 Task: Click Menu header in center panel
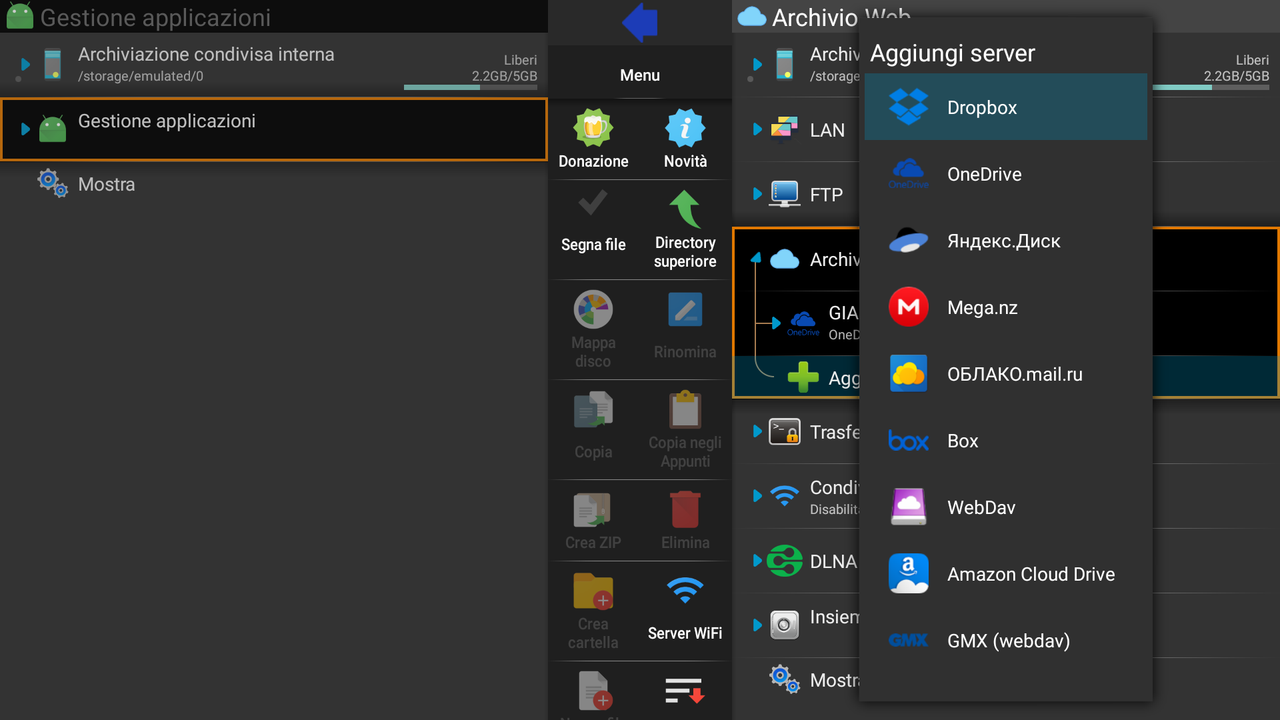(640, 75)
